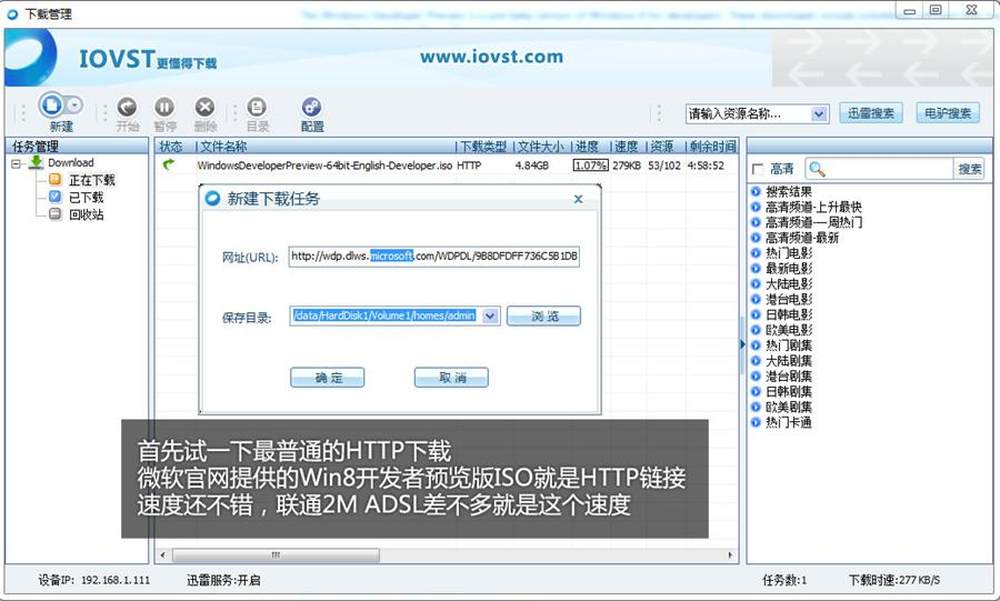Open the 热门剧集 category

click(788, 345)
